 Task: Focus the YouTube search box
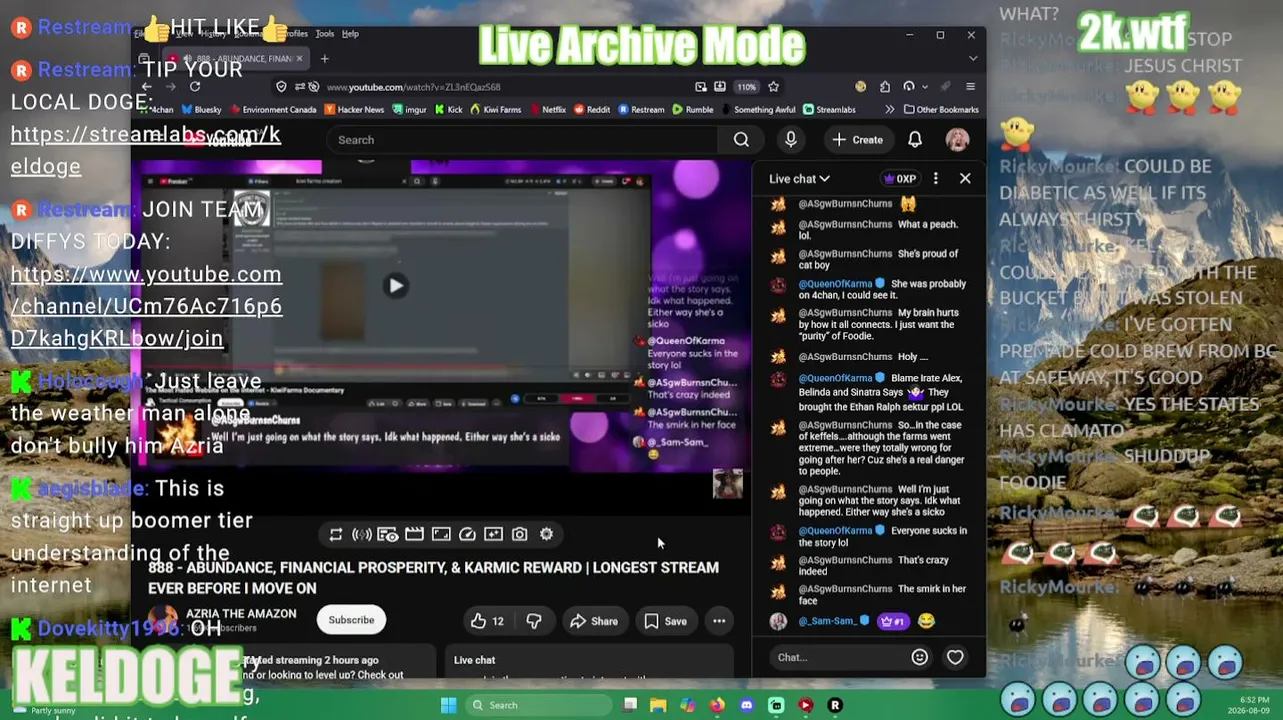click(523, 140)
